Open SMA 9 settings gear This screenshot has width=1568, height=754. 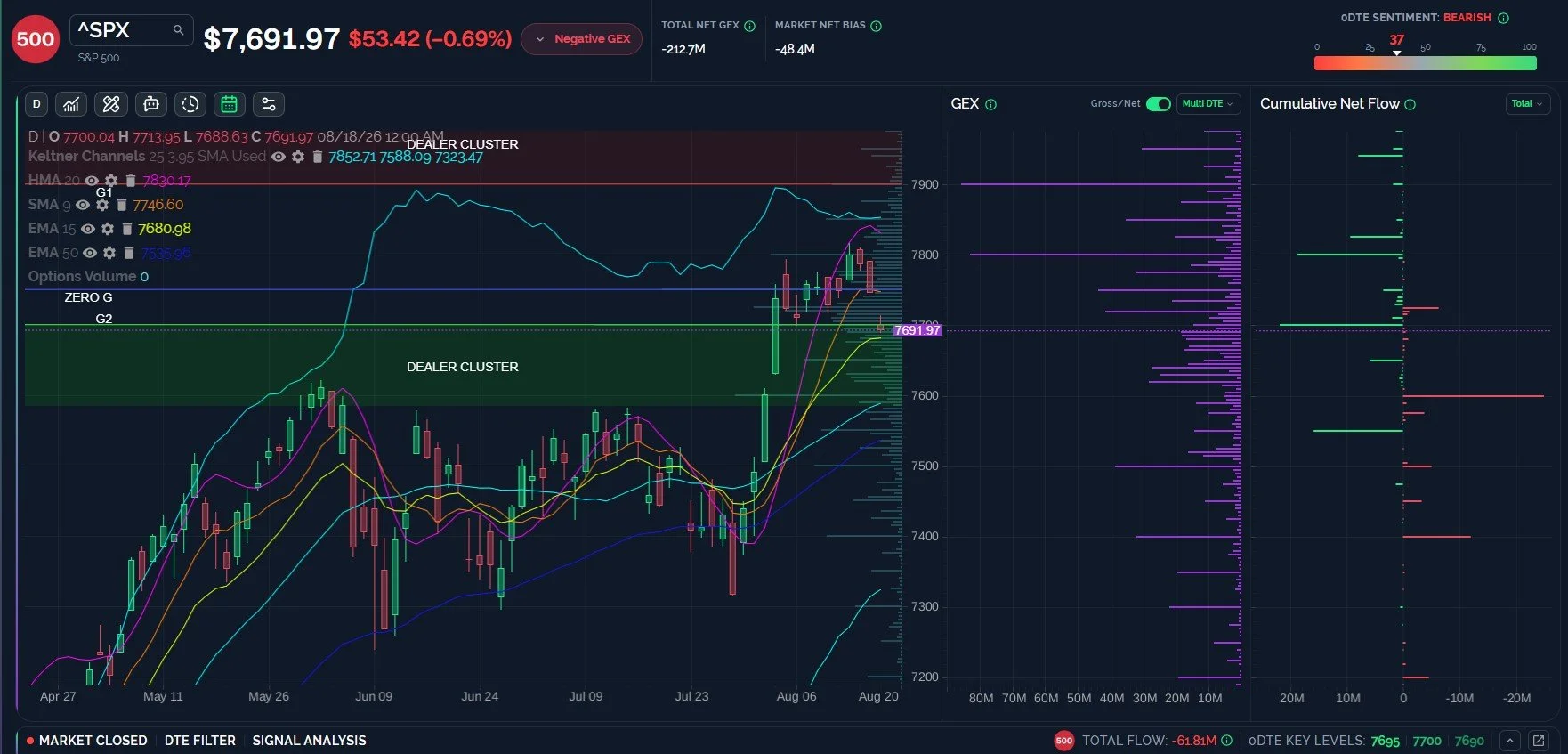pyautogui.click(x=102, y=205)
